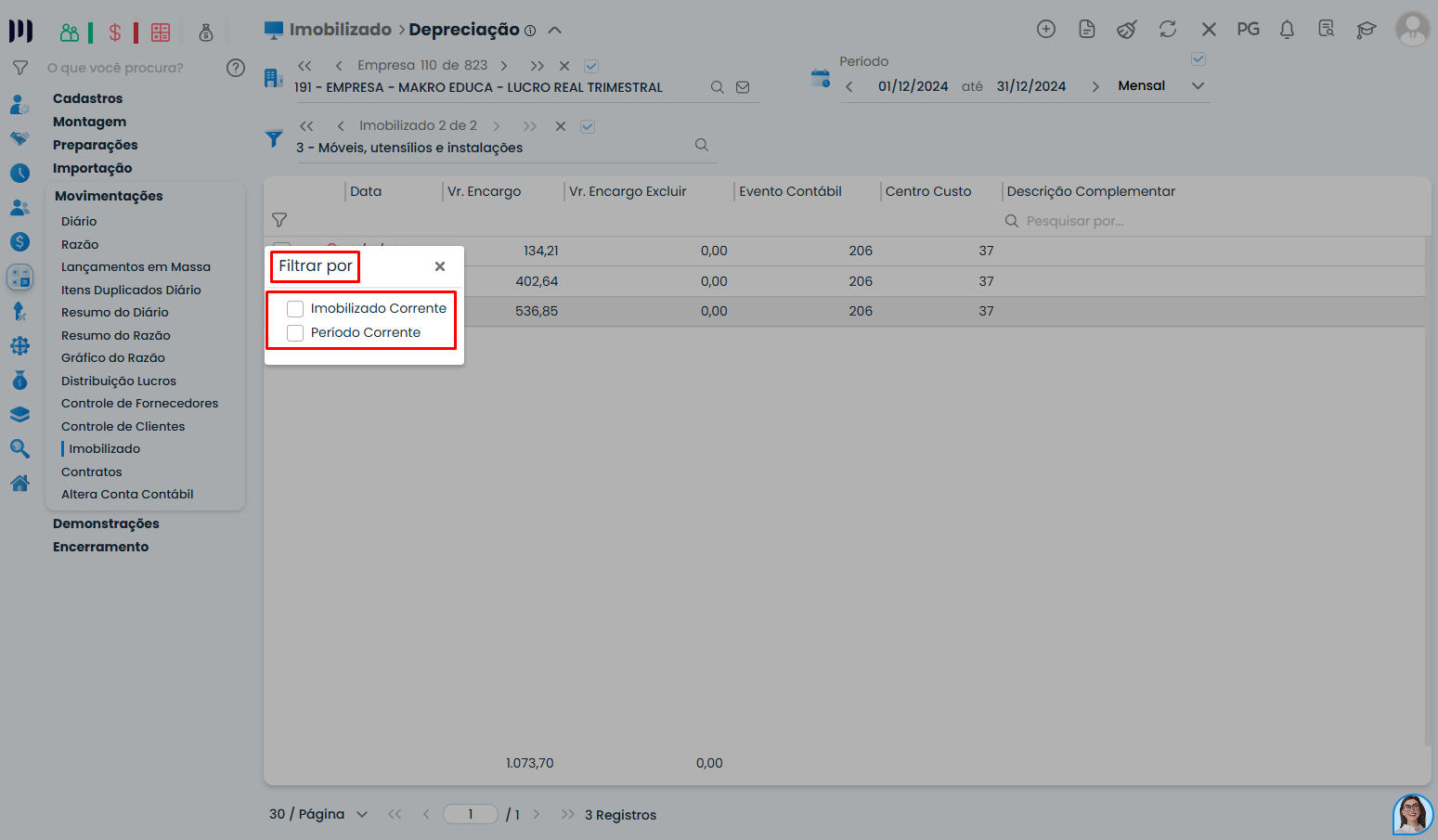Click the refresh arrows icon in top toolbar
The image size is (1438, 840).
(x=1168, y=30)
